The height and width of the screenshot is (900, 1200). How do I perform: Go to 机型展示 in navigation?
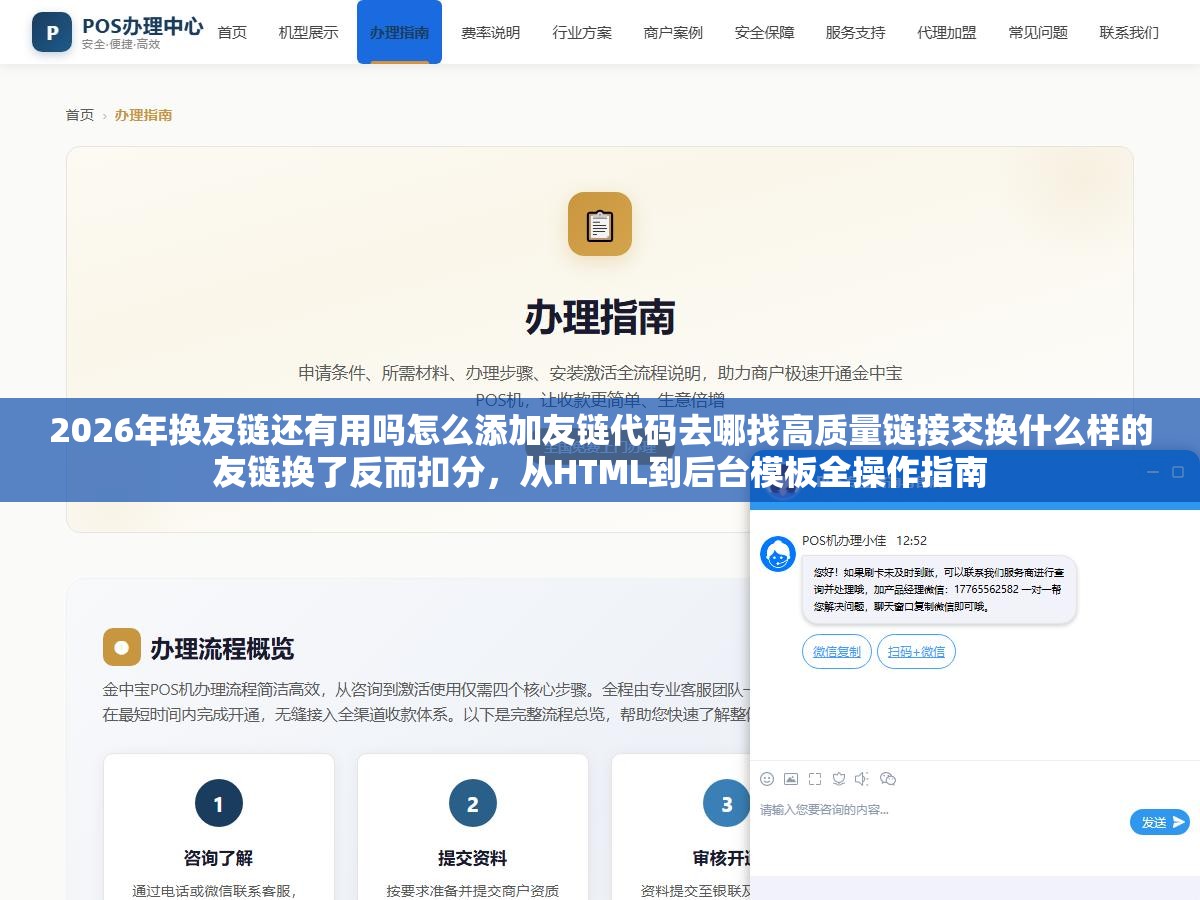pos(308,32)
